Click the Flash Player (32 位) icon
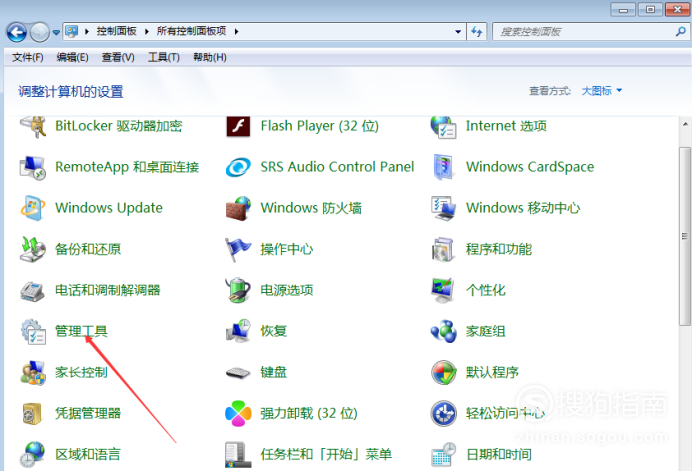692x471 pixels. (238, 127)
